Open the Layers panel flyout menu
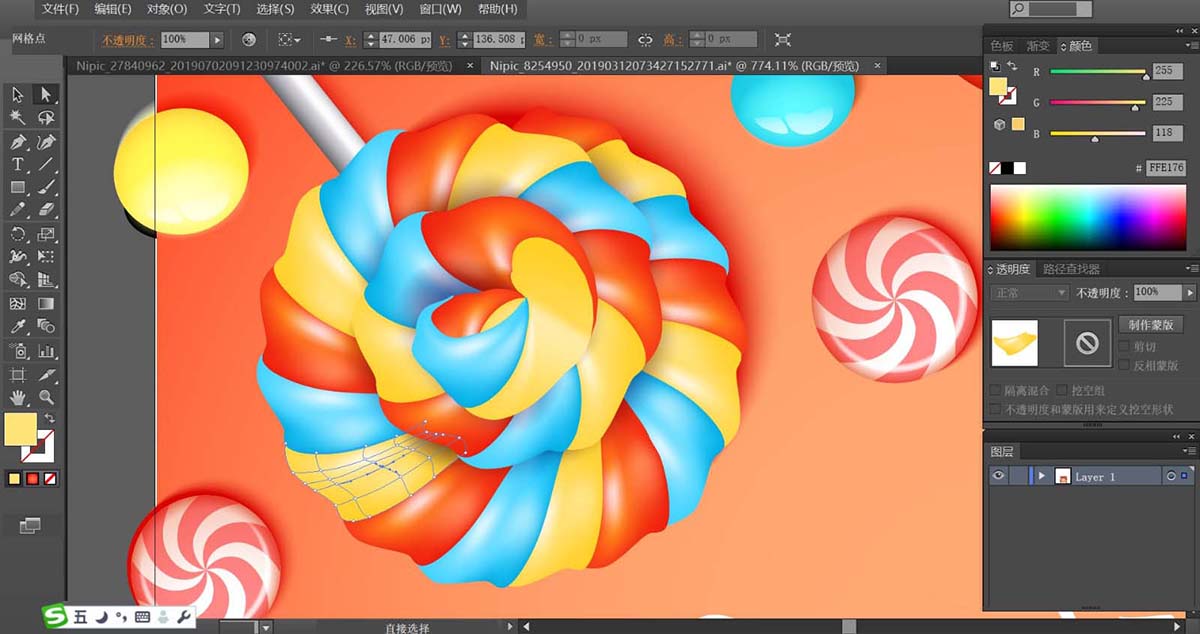The height and width of the screenshot is (634, 1200). point(1191,451)
